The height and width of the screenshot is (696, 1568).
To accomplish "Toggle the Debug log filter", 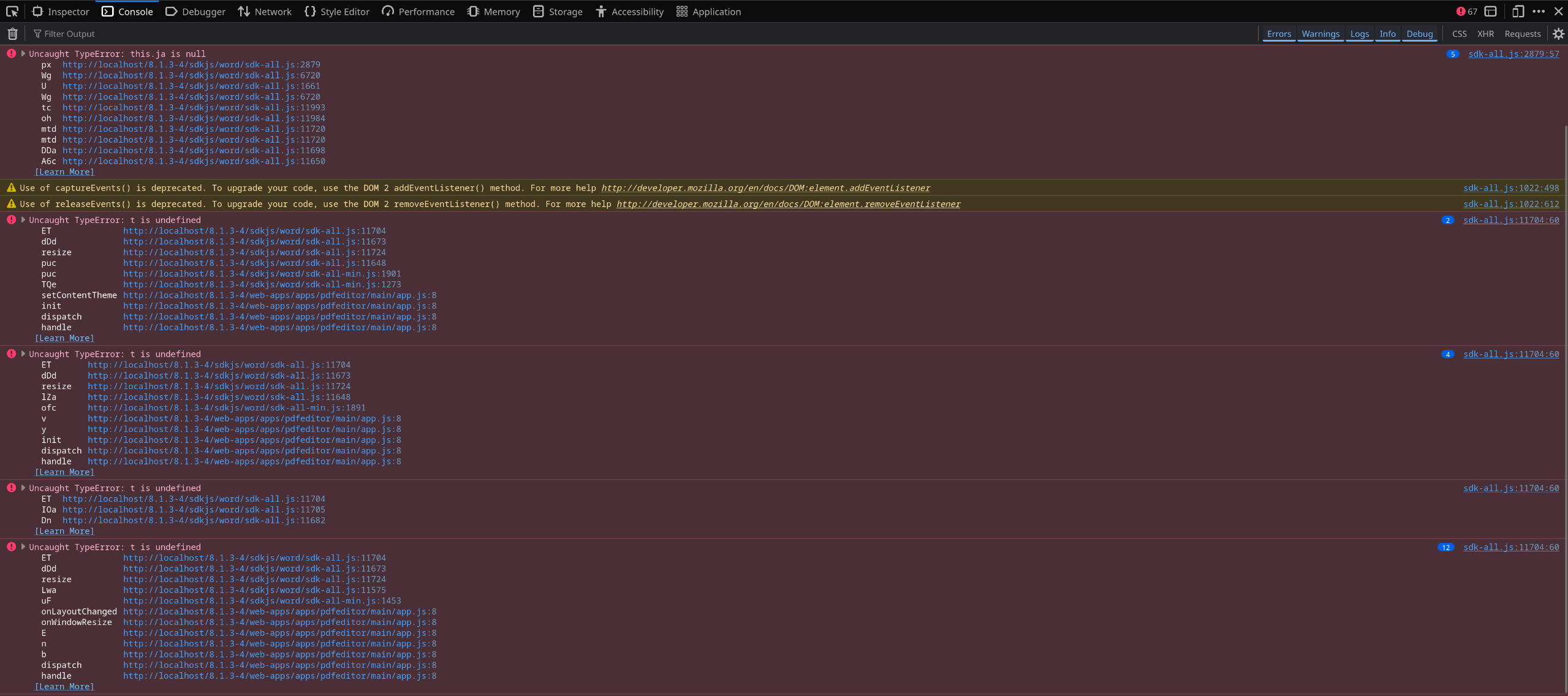I will (x=1419, y=34).
